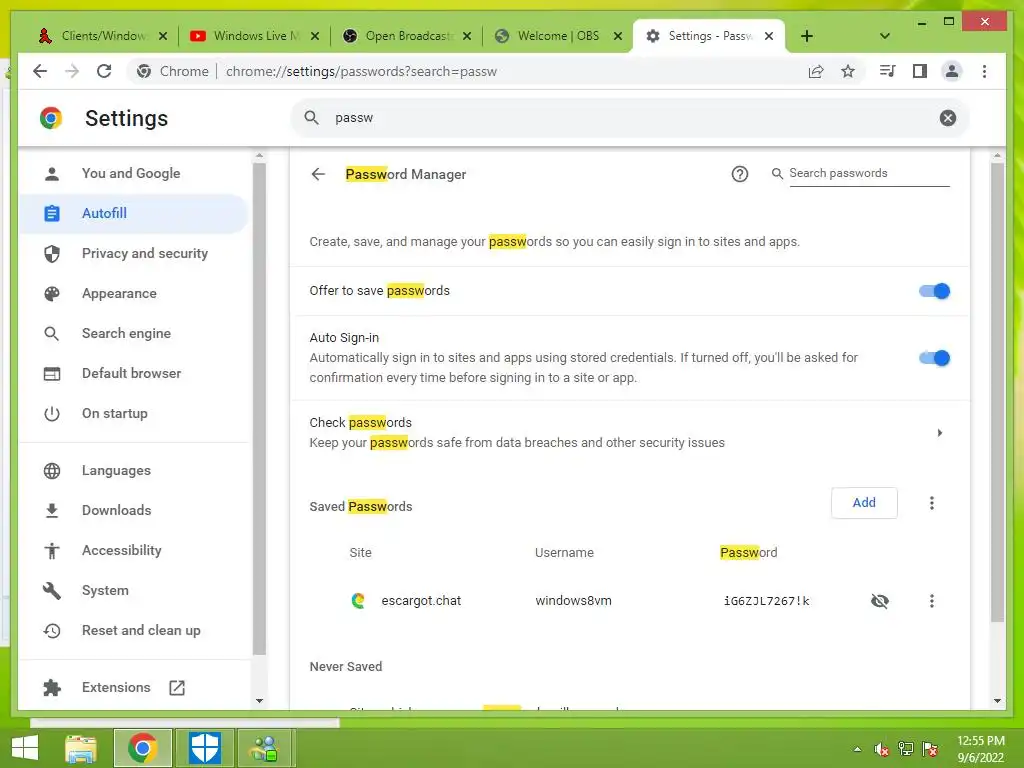Click the Chrome site info chip in address bar

[173, 71]
